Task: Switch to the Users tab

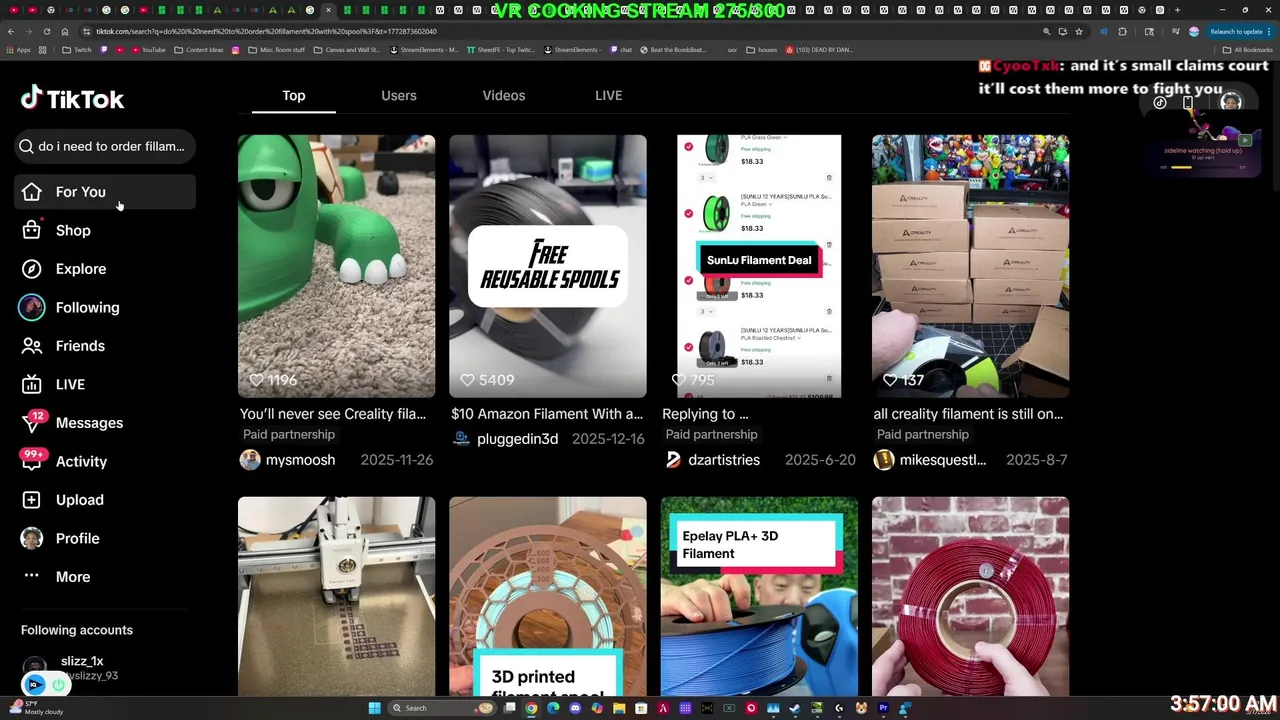Action: (398, 96)
